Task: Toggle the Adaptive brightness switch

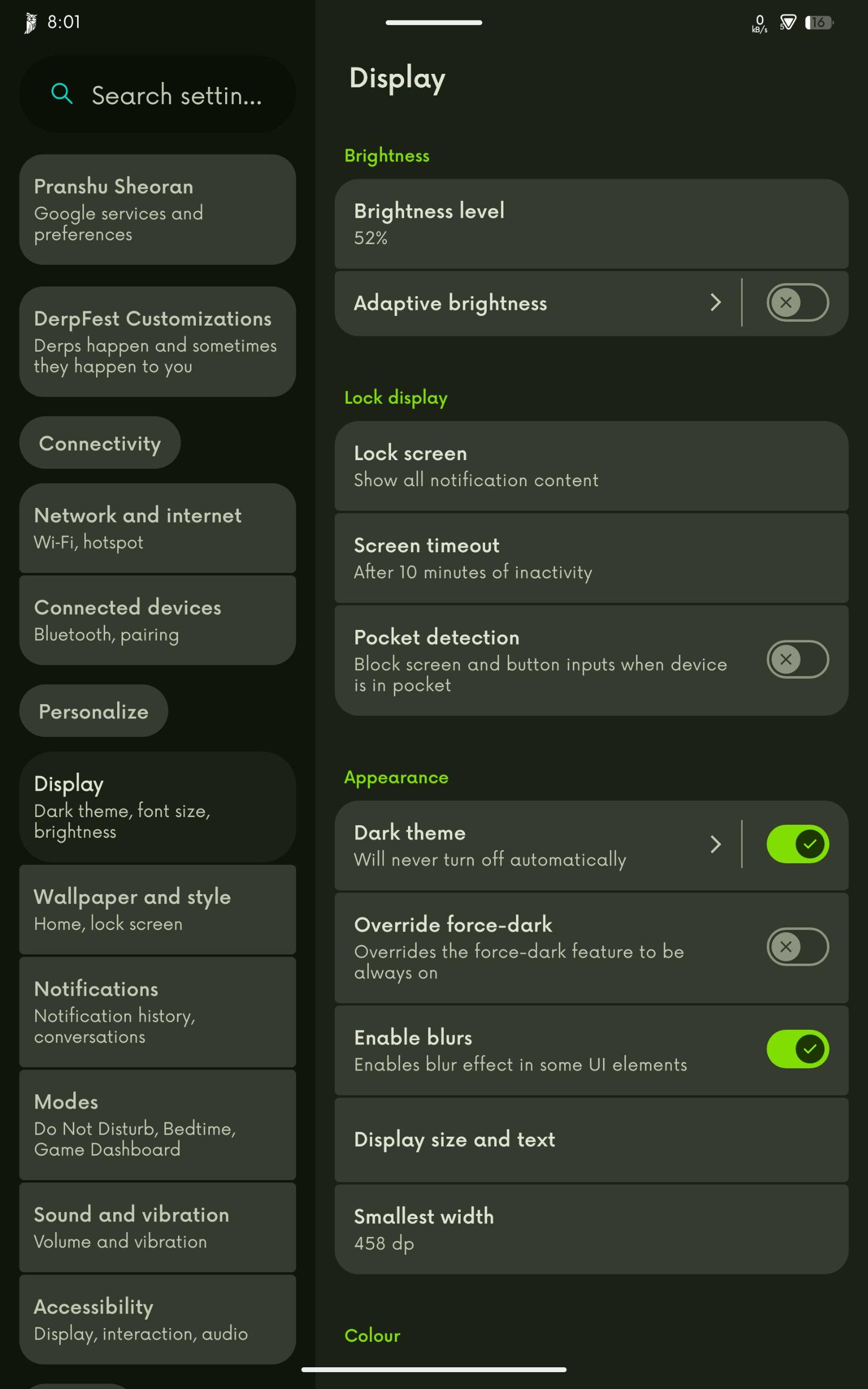Action: [x=797, y=302]
